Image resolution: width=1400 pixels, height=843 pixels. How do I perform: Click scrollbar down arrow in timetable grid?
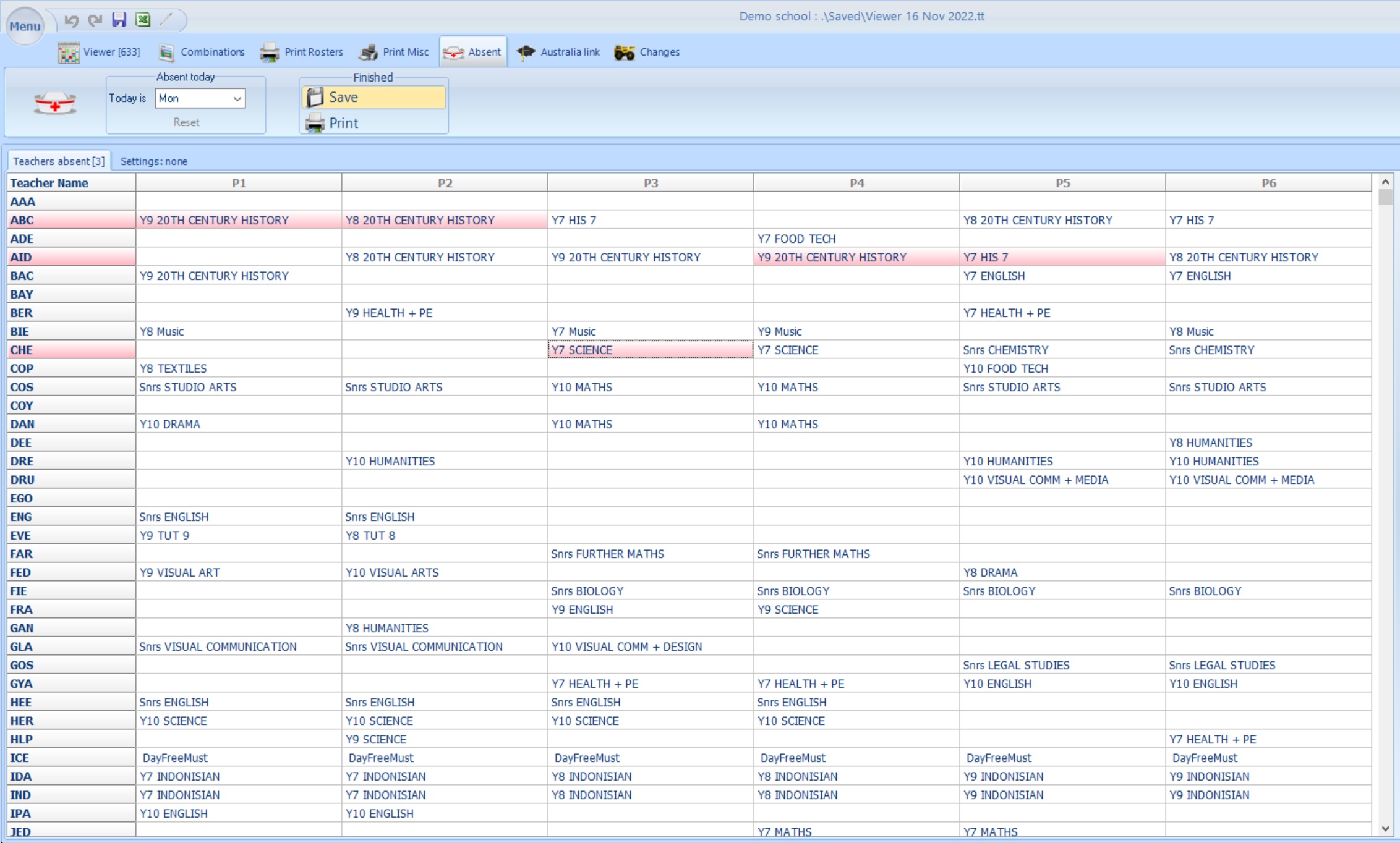[1385, 829]
